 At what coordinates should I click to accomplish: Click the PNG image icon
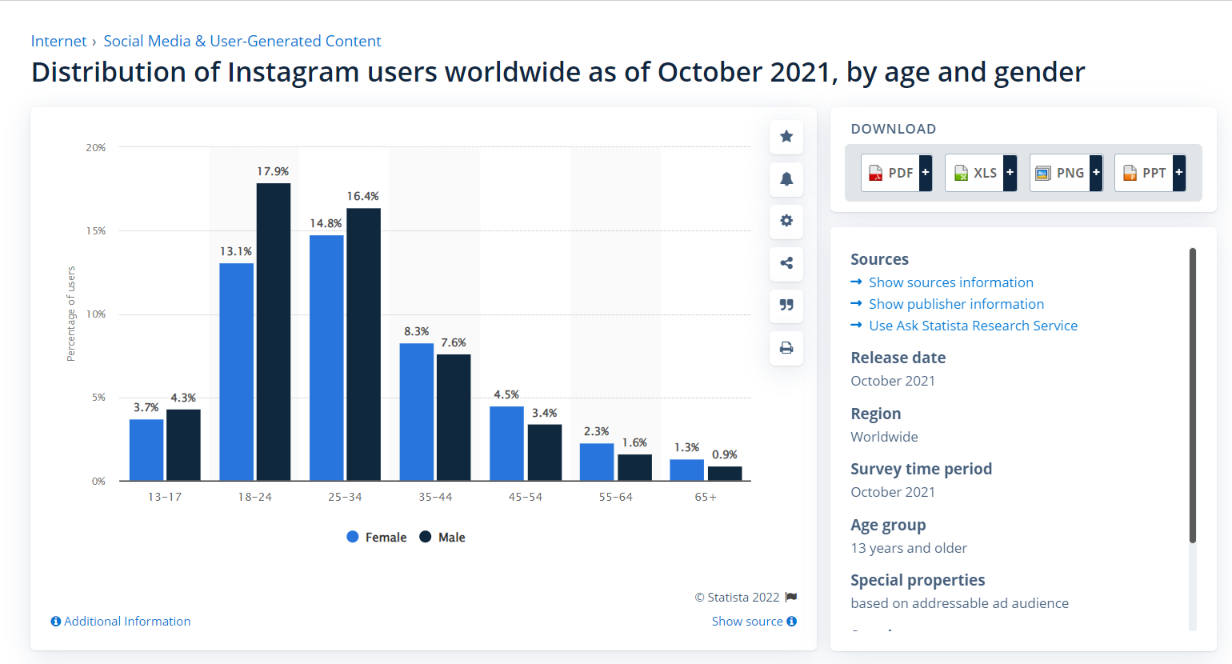point(1043,173)
